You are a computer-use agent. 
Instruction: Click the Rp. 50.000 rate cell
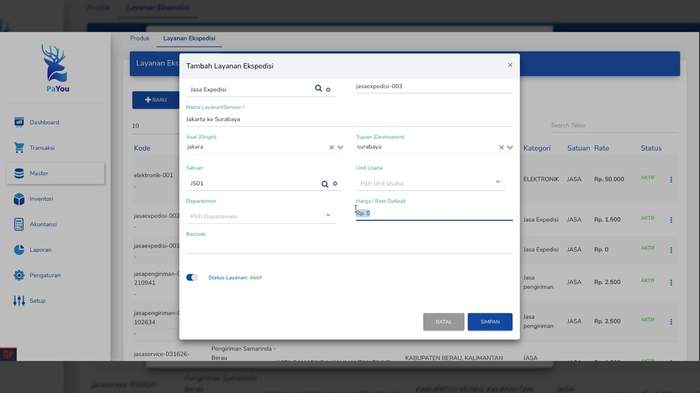tap(609, 179)
